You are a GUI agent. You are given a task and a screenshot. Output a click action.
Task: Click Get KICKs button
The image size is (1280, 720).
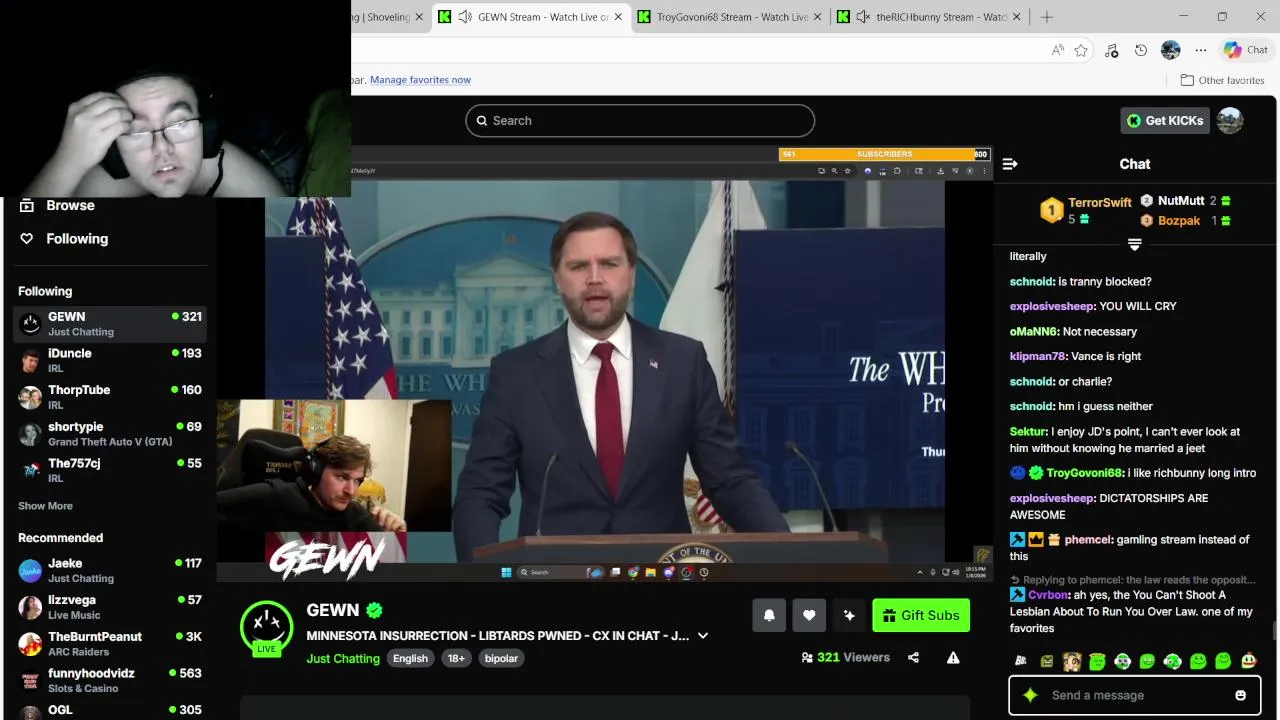pyautogui.click(x=1165, y=120)
